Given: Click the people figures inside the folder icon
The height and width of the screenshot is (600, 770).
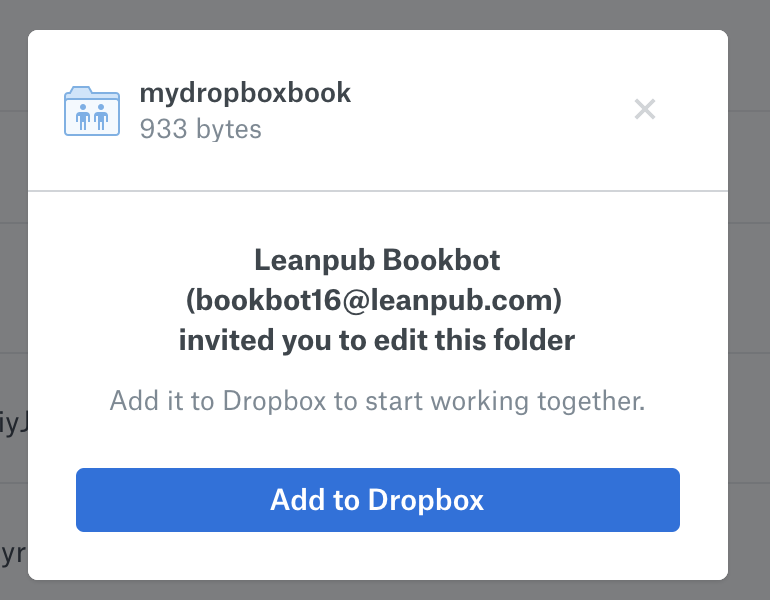Looking at the screenshot, I should (x=92, y=117).
